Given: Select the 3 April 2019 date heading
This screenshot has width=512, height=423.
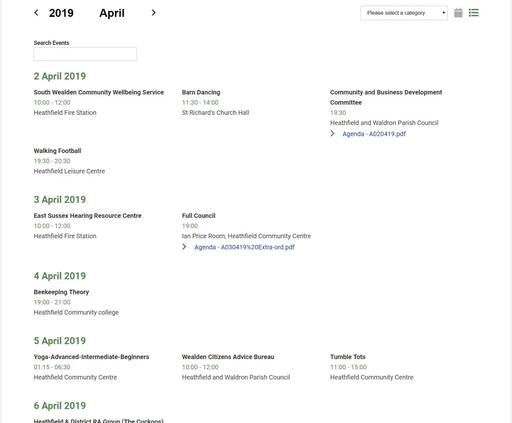Looking at the screenshot, I should coord(60,199).
